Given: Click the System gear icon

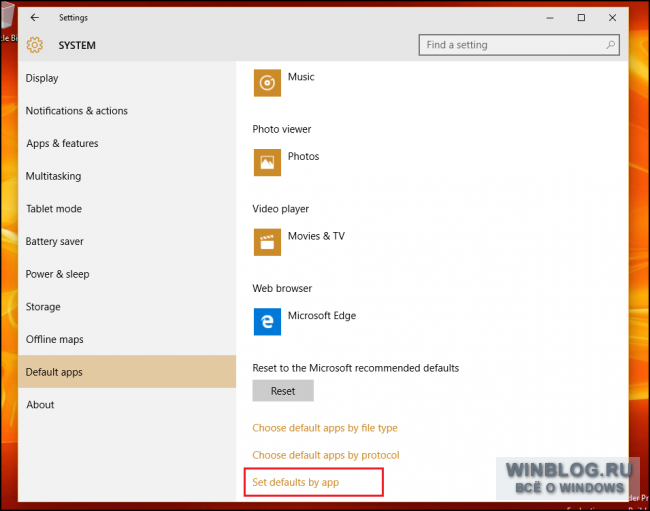Looking at the screenshot, I should (35, 45).
